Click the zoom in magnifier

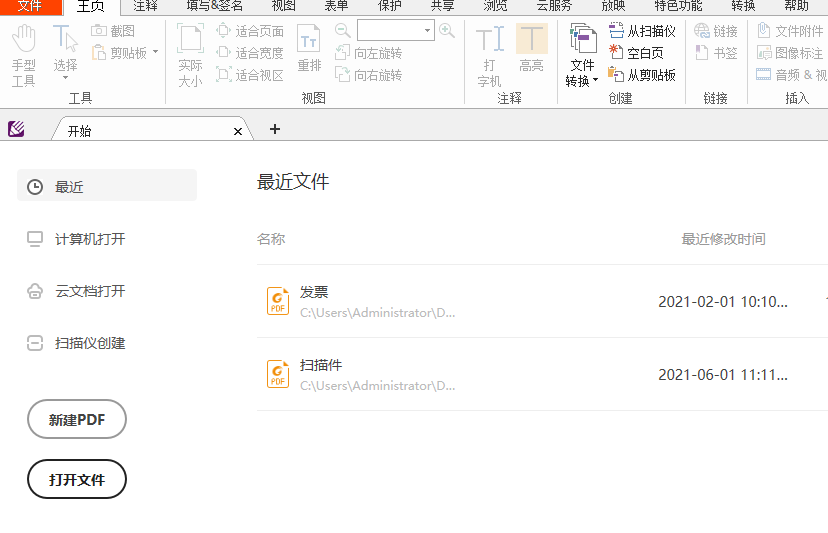click(447, 31)
